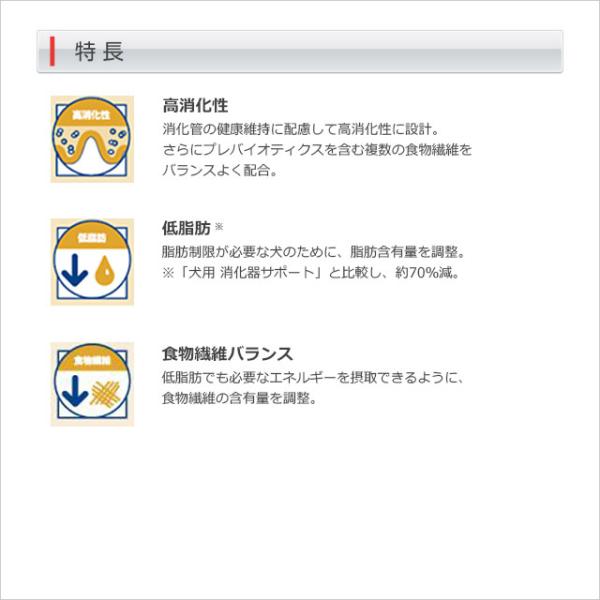Viewport: 600px width, 600px height.
Task: Click the 低脂肪でも必要なエネルギー description line
Action: pyautogui.click(x=313, y=378)
